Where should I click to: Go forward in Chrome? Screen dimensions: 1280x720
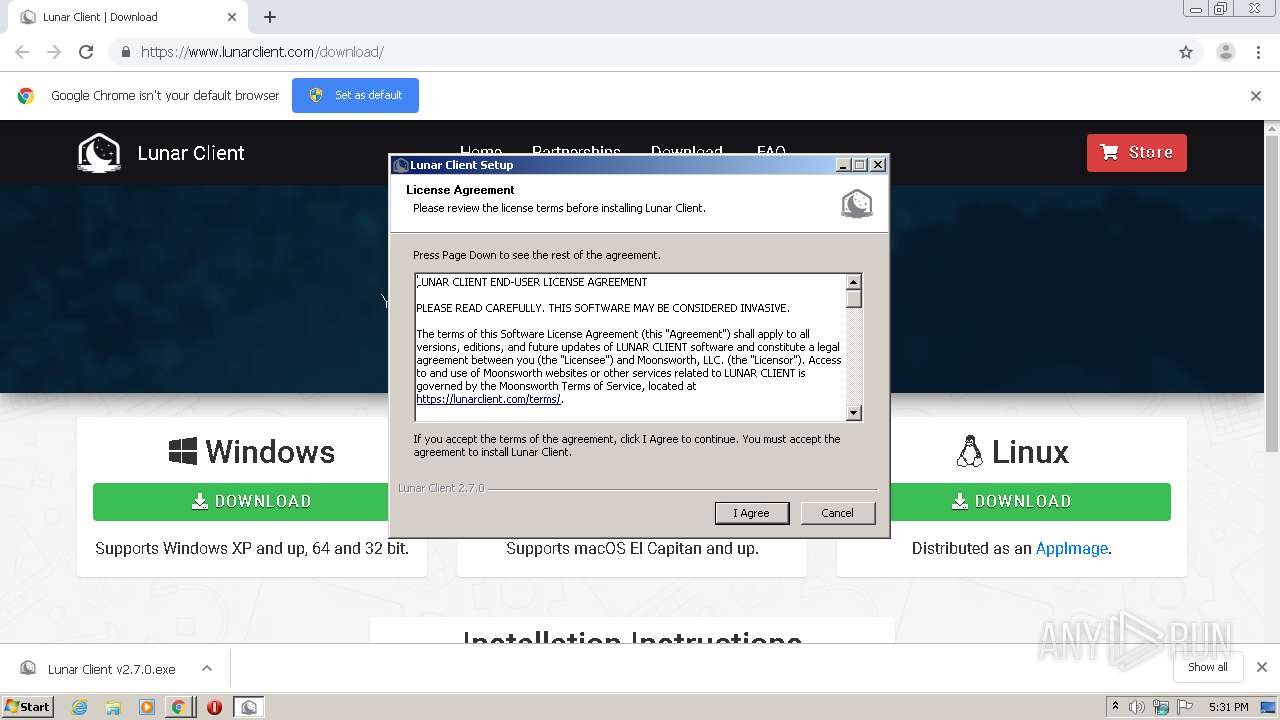click(x=54, y=52)
